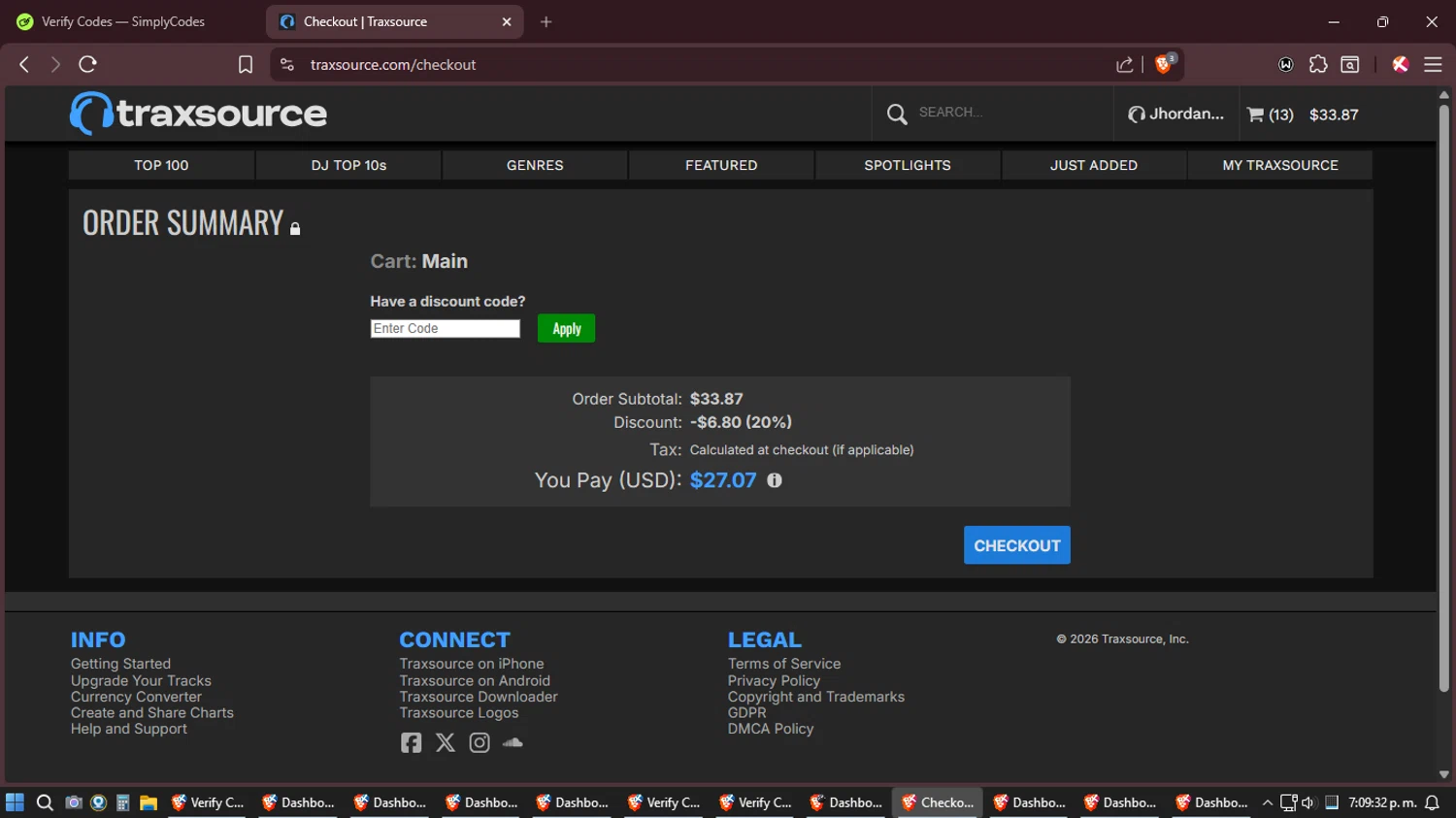The image size is (1456, 818).
Task: Open the Jhordan... account menu
Action: 1175,114
